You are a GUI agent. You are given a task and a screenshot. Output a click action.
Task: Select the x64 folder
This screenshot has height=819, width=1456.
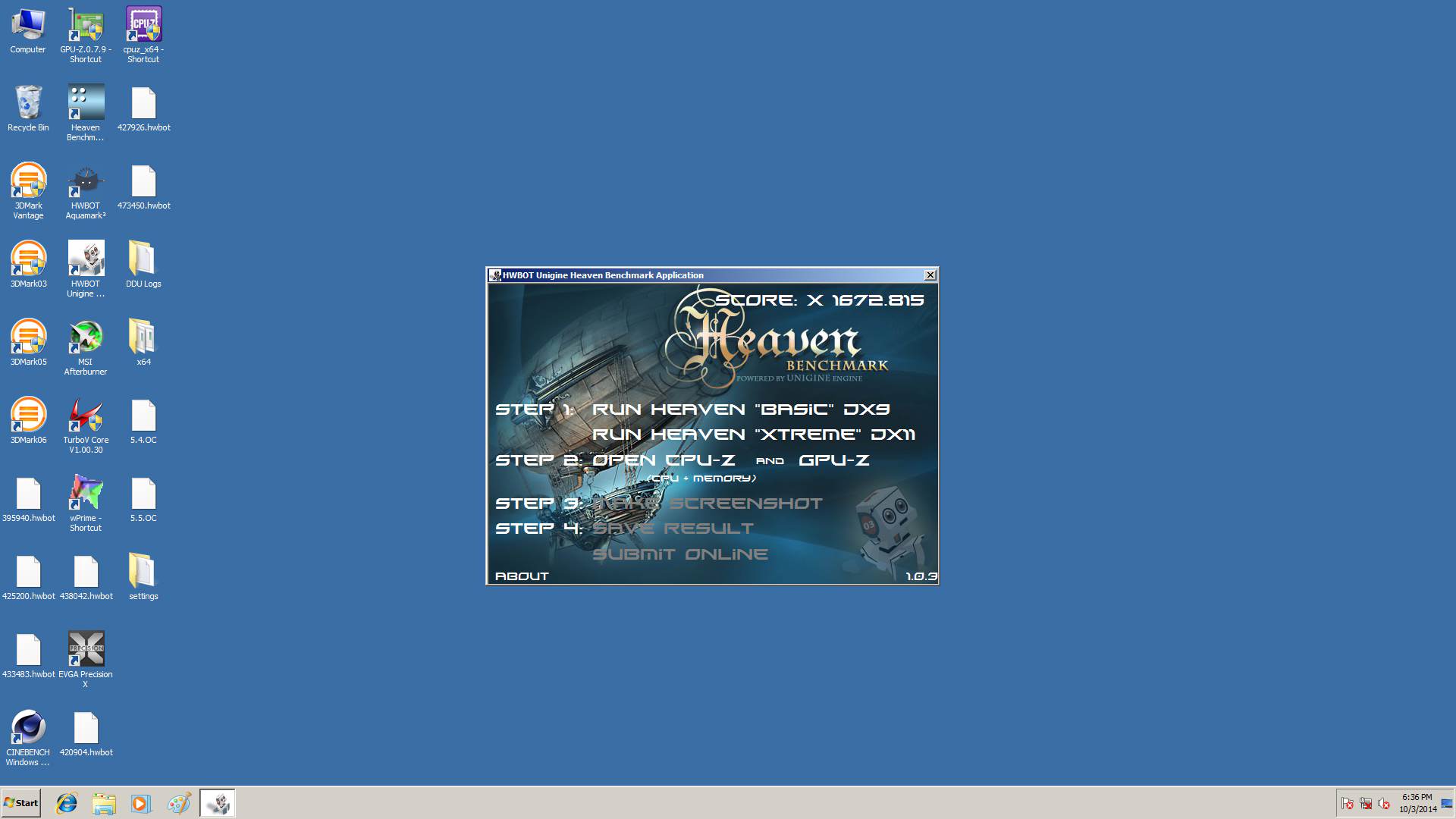[x=143, y=343]
